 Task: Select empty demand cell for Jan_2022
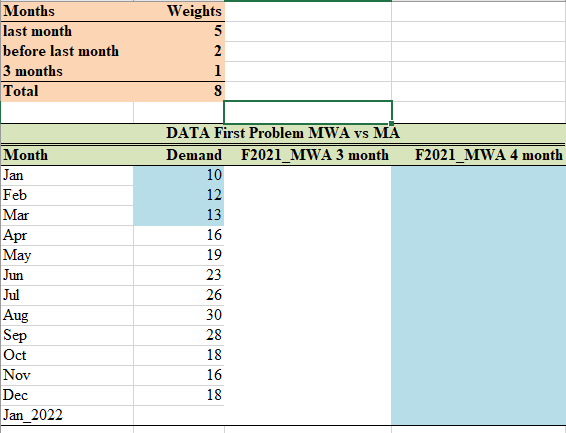[179, 415]
